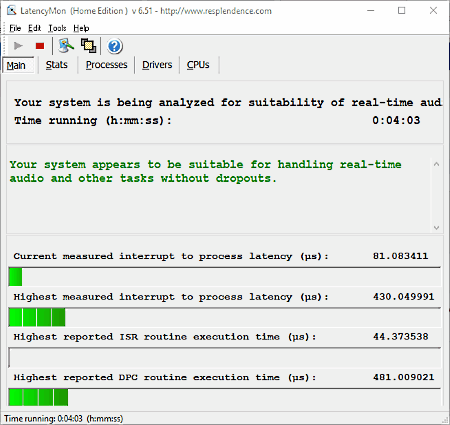The width and height of the screenshot is (450, 425).
Task: Click 'Your system is being analyzed' text
Action: (228, 102)
